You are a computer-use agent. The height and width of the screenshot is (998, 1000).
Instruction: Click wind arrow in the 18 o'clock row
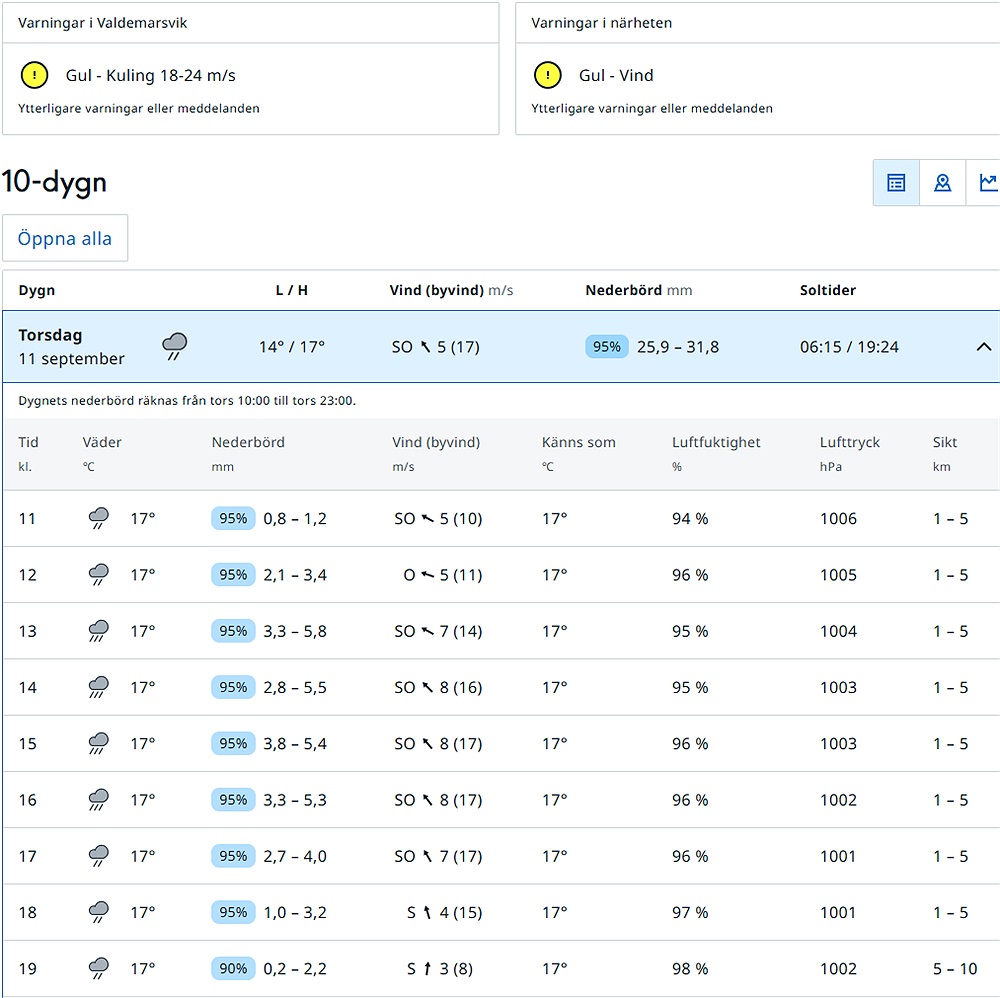click(x=427, y=913)
